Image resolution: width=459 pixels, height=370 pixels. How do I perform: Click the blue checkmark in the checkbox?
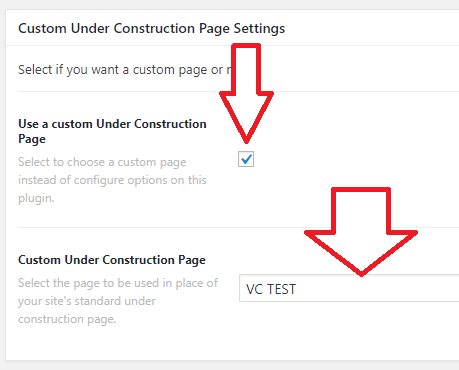coord(246,159)
